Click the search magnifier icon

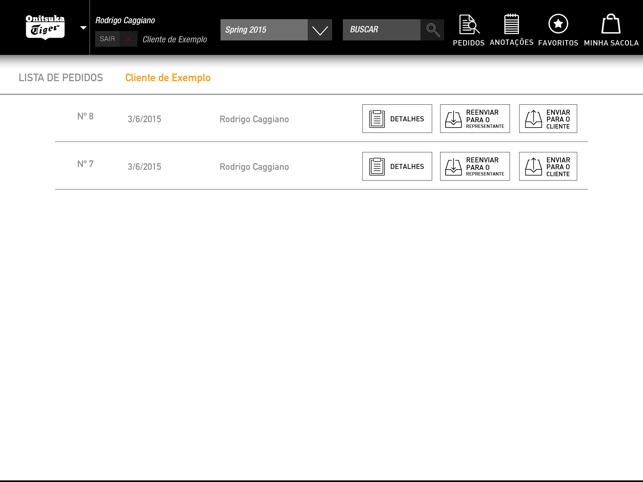(x=432, y=30)
